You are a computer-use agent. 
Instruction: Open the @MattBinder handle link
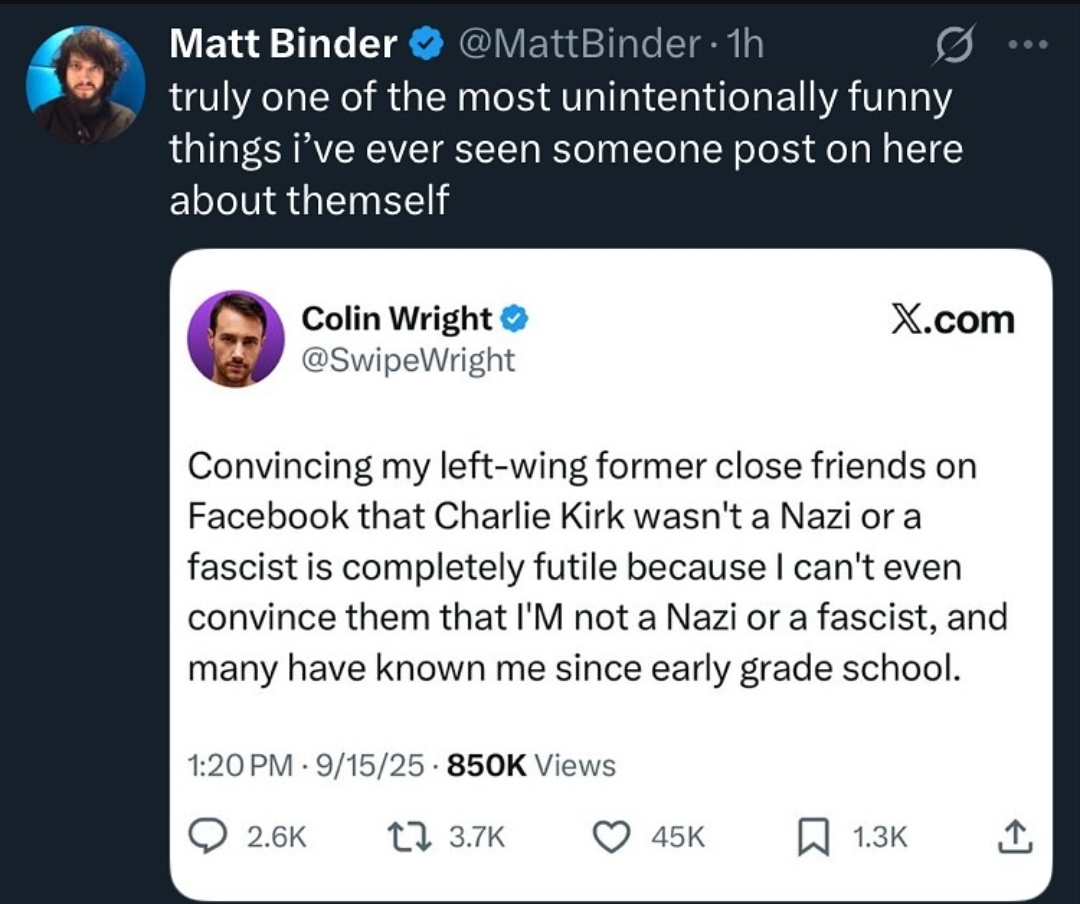(579, 44)
